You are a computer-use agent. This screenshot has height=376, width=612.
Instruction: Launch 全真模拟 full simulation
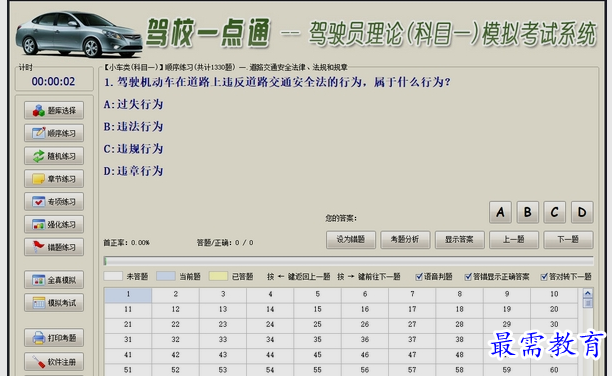tap(54, 280)
